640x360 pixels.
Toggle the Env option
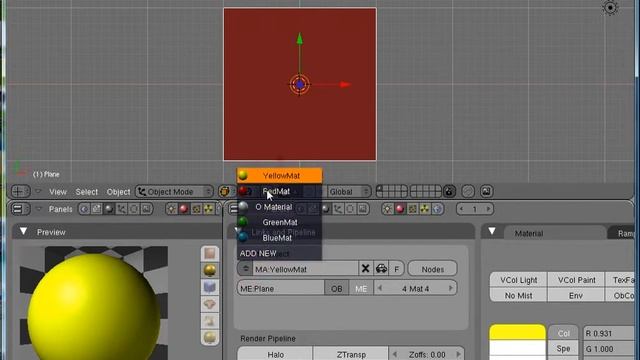click(576, 295)
